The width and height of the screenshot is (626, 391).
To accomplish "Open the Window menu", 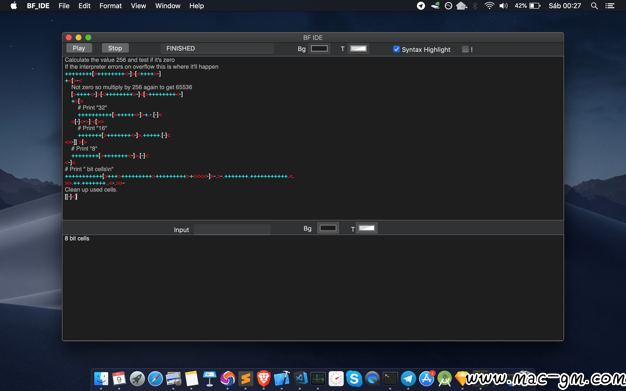I will 168,6.
